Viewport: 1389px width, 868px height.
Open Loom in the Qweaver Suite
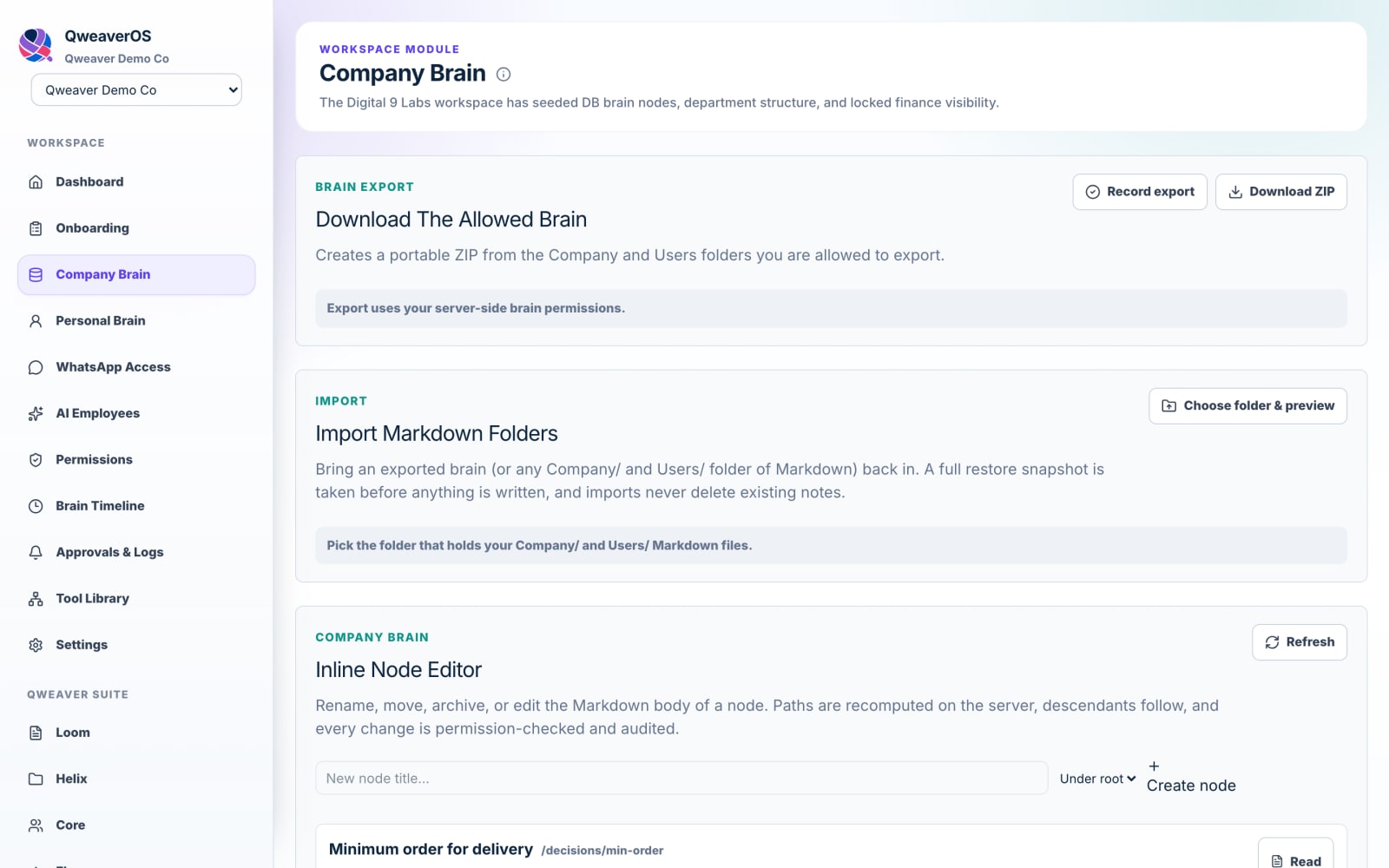[x=136, y=733]
